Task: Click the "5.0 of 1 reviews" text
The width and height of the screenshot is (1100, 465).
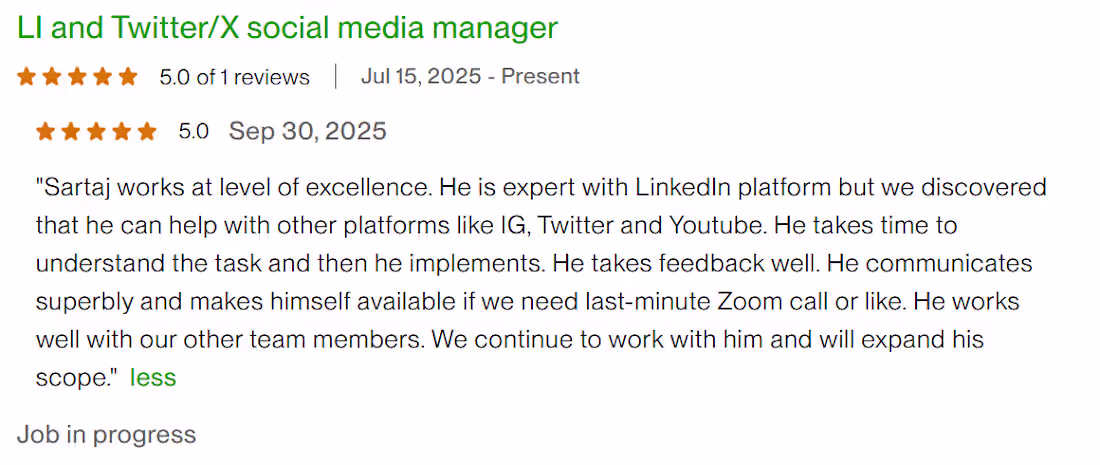Action: coord(234,77)
